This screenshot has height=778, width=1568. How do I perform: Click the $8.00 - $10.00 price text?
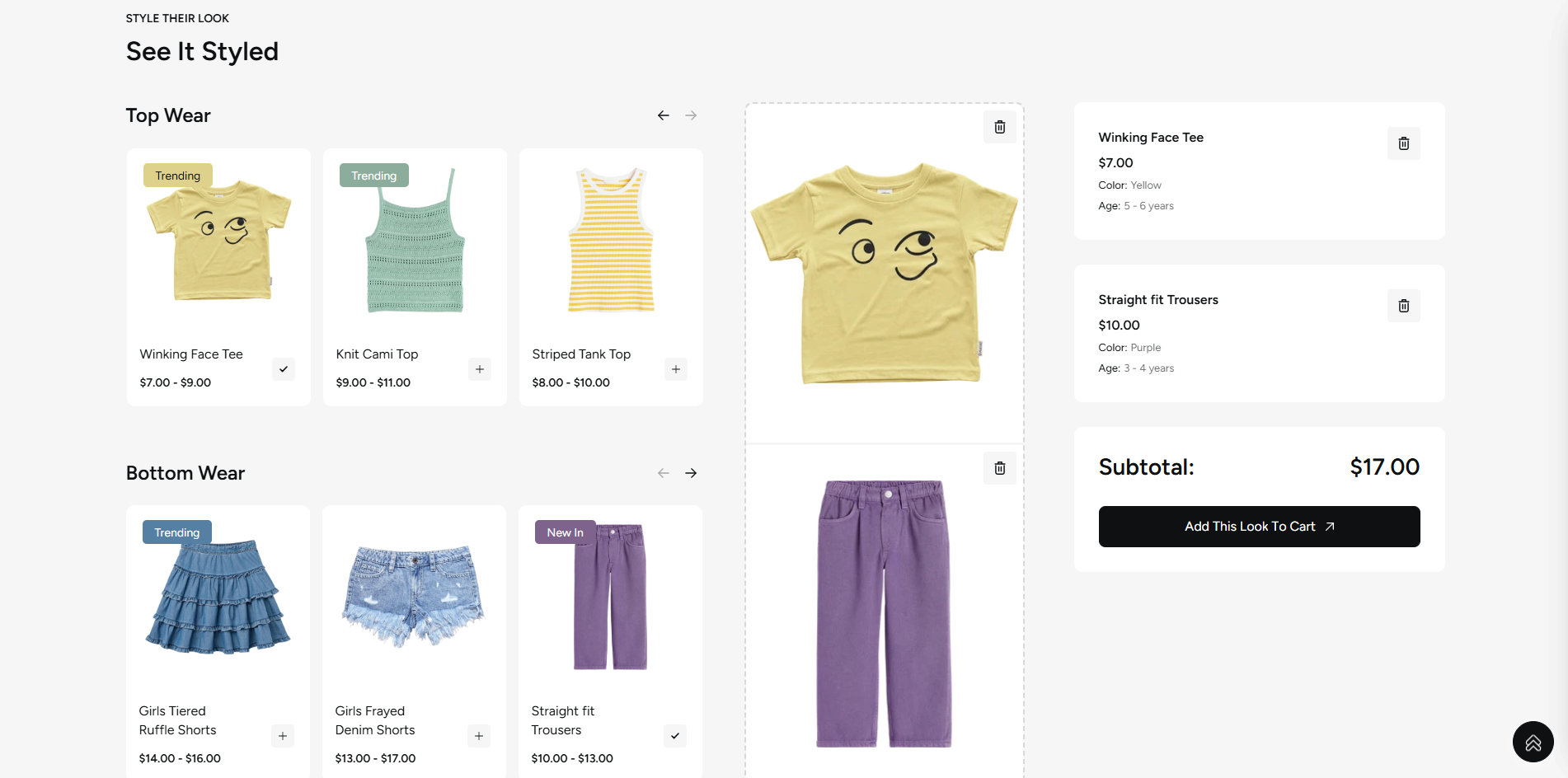571,382
